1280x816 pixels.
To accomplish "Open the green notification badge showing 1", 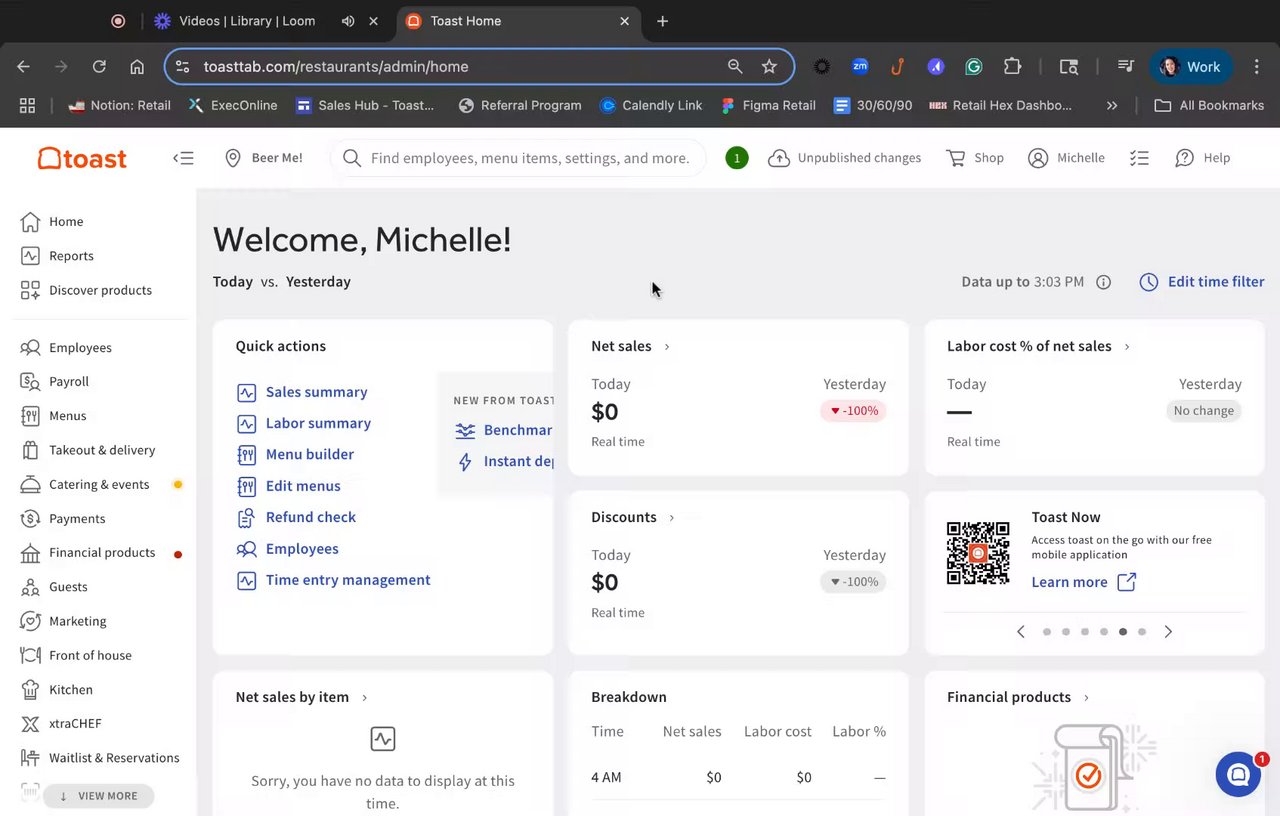I will (x=737, y=158).
